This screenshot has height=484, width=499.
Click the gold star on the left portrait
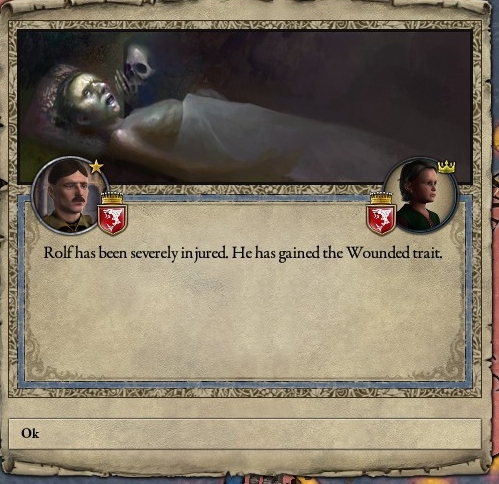(96, 166)
